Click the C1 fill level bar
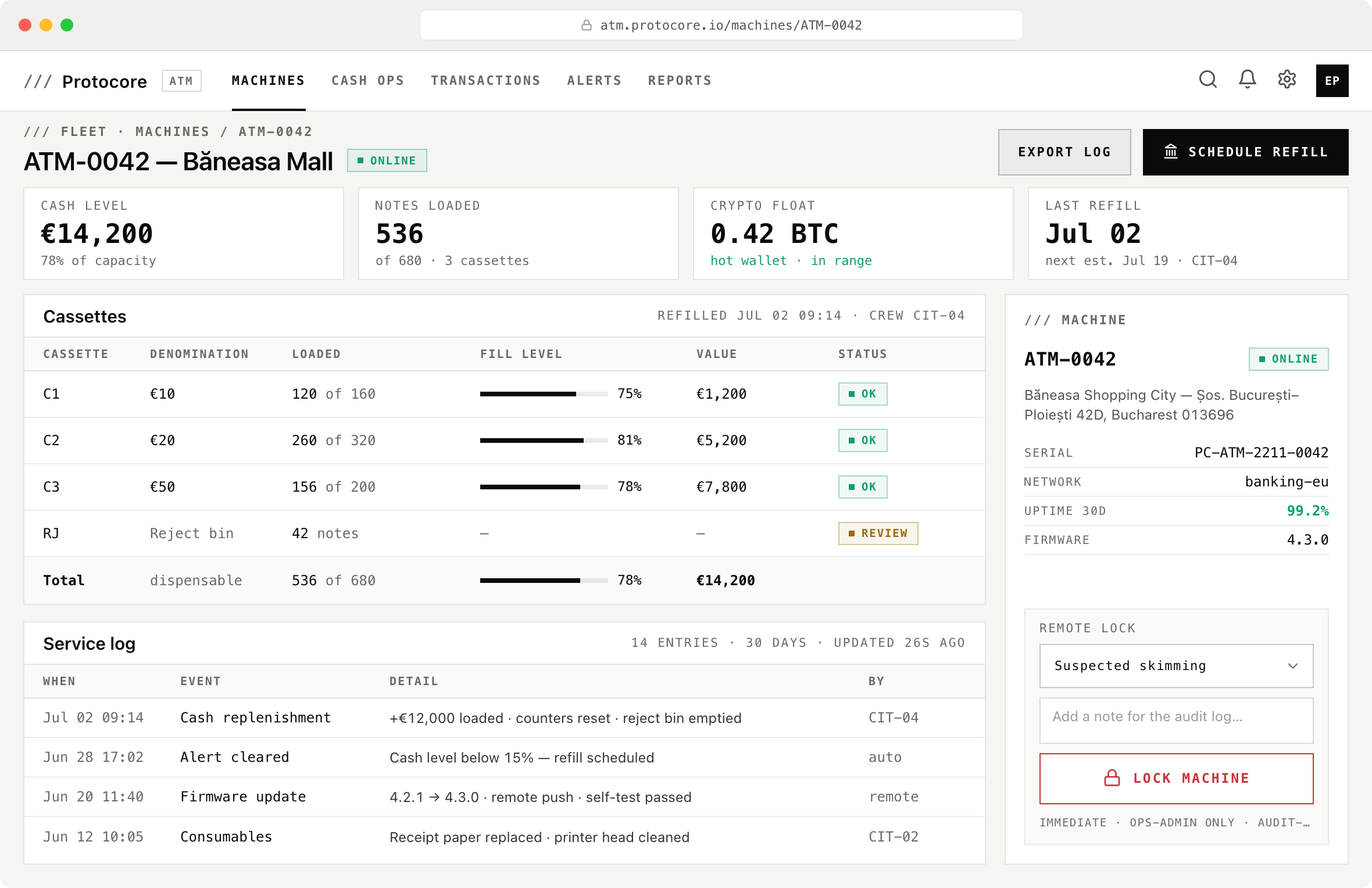This screenshot has height=888, width=1372. (544, 394)
